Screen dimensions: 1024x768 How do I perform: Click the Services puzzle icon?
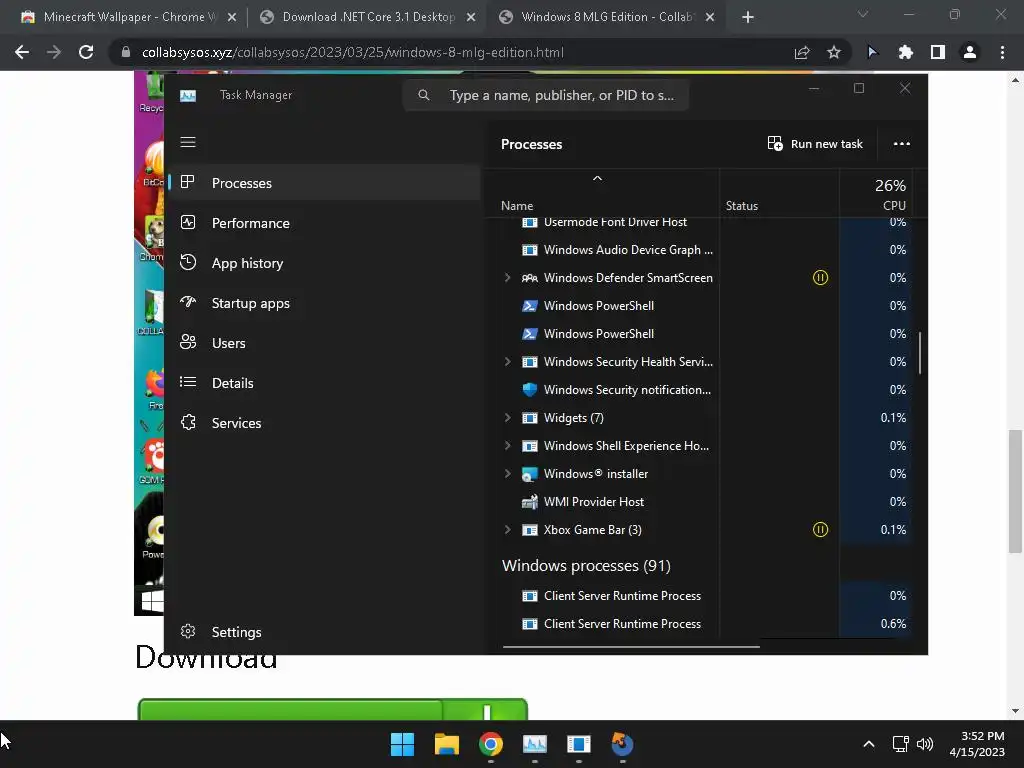[x=188, y=423]
